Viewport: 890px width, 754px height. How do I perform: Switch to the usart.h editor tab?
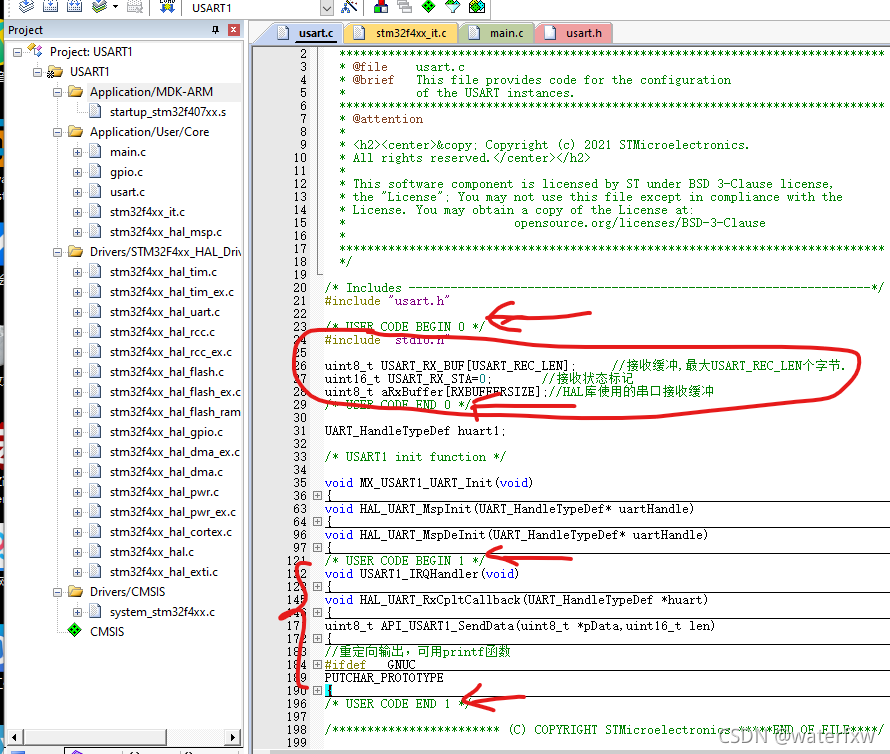click(574, 33)
